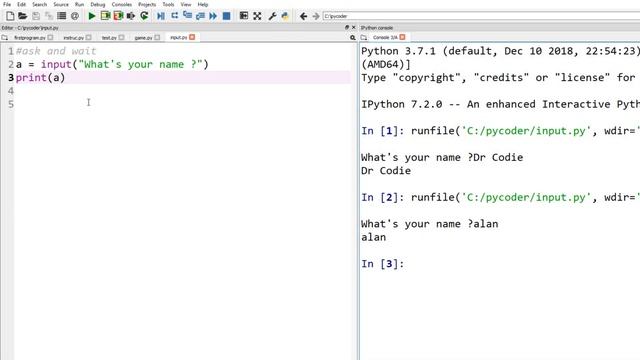Image resolution: width=640 pixels, height=360 pixels.
Task: Open the Projects menu
Action: pyautogui.click(x=147, y=4)
